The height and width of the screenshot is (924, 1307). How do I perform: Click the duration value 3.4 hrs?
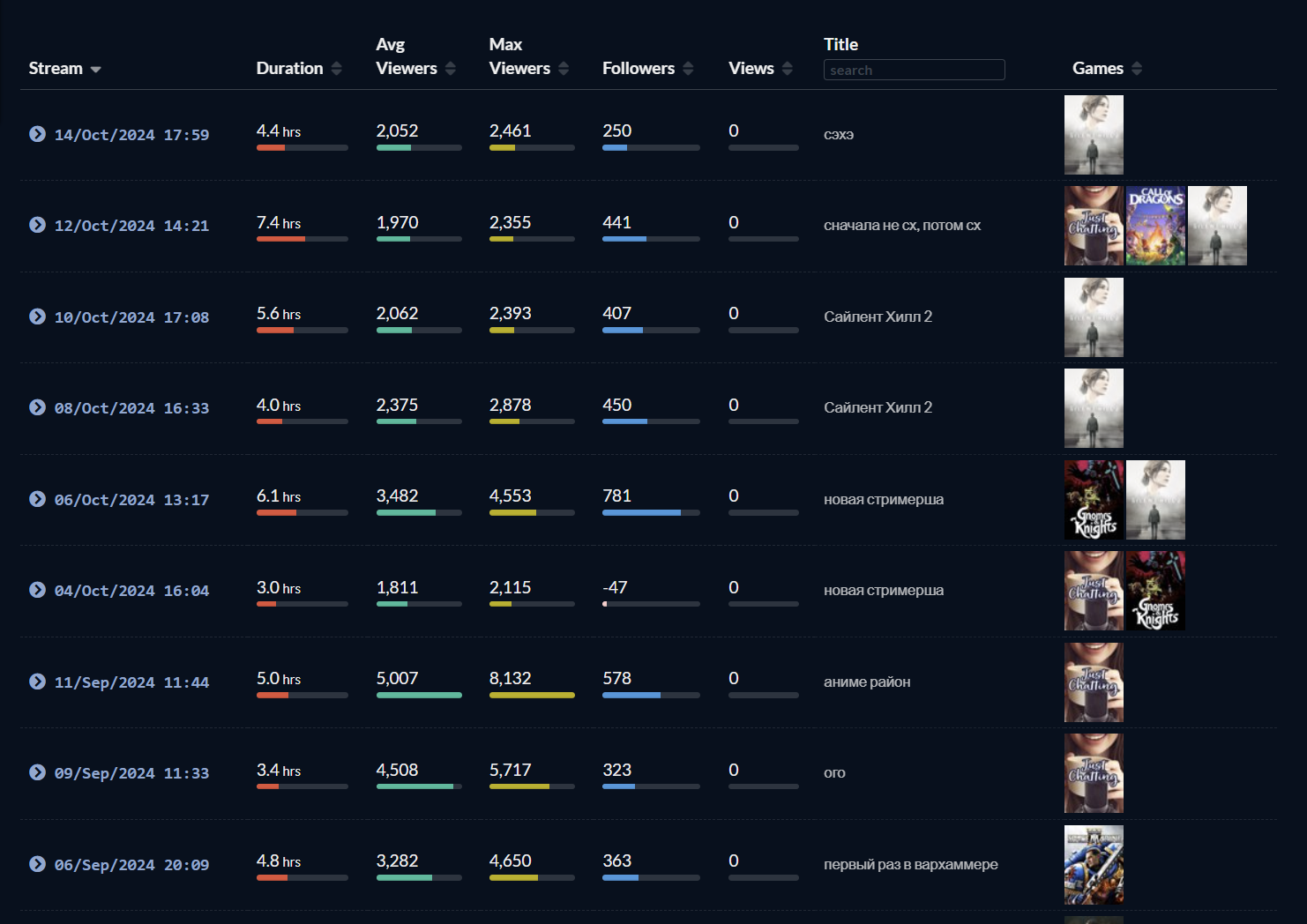[279, 770]
